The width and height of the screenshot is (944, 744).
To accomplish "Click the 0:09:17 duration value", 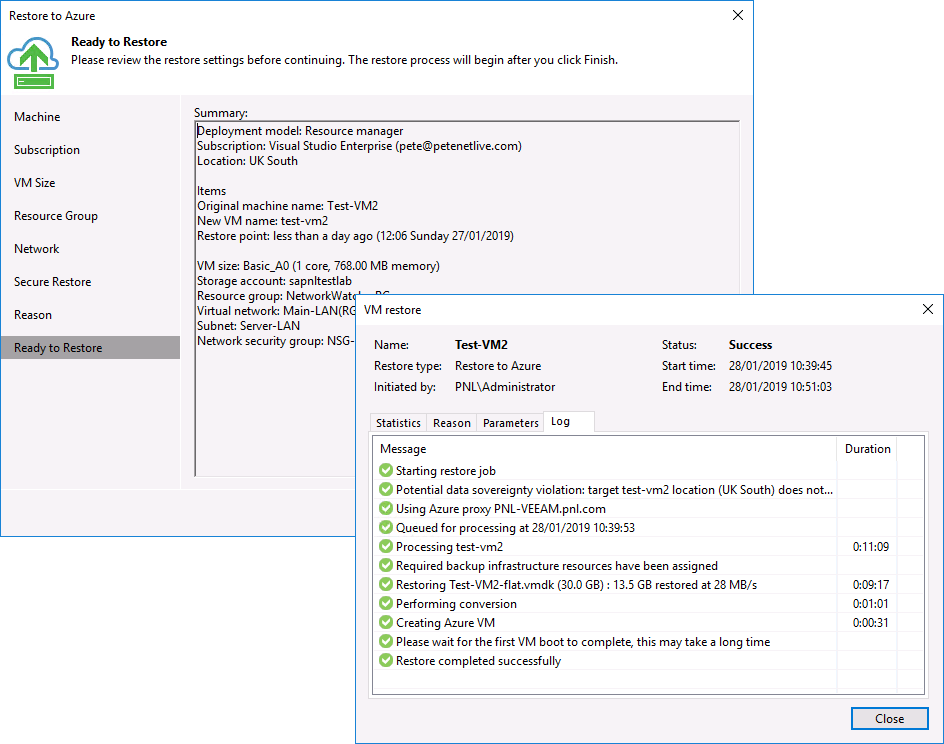I will [x=871, y=584].
